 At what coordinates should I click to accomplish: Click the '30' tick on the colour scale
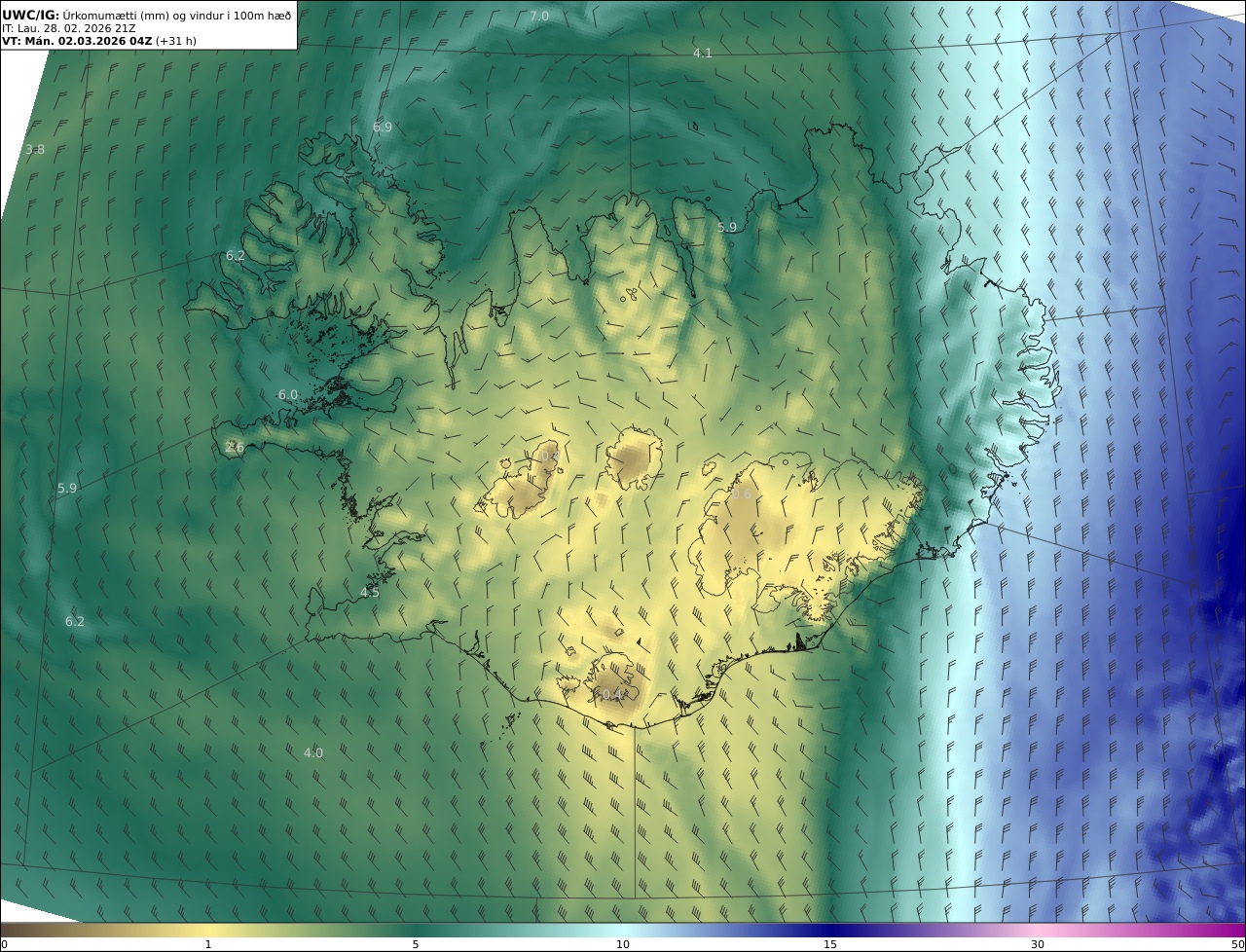(x=1038, y=944)
